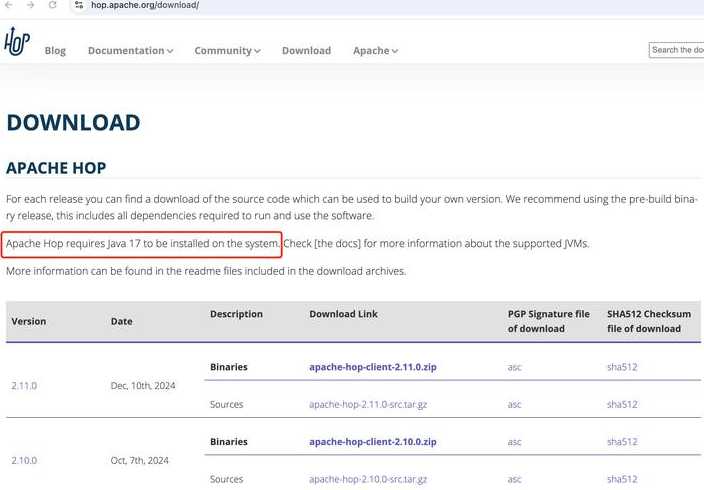Click the DOWNLOAD page heading

point(73,123)
